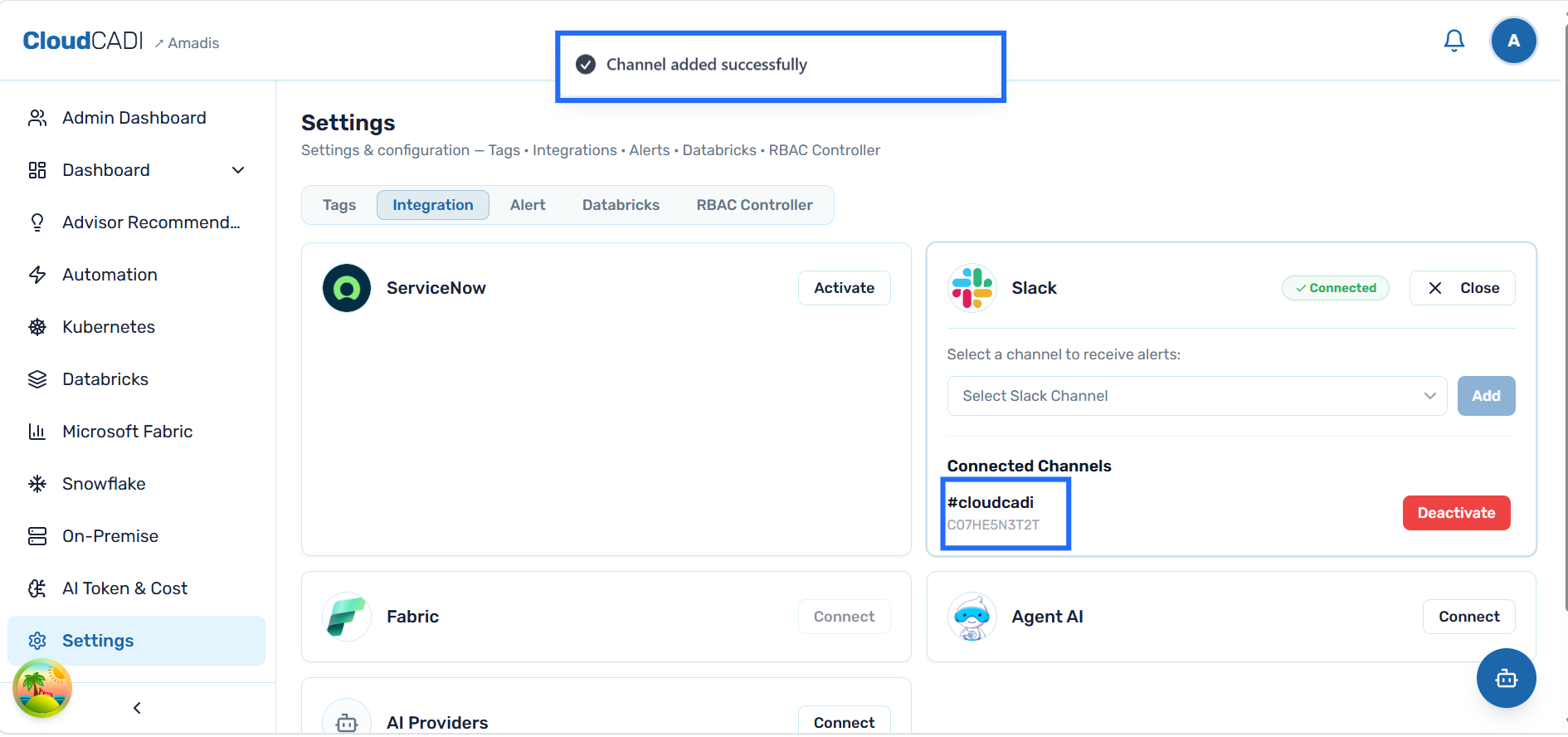Screen dimensions: 1568x737
Task: Activate the ServiceNow integration
Action: pos(844,288)
